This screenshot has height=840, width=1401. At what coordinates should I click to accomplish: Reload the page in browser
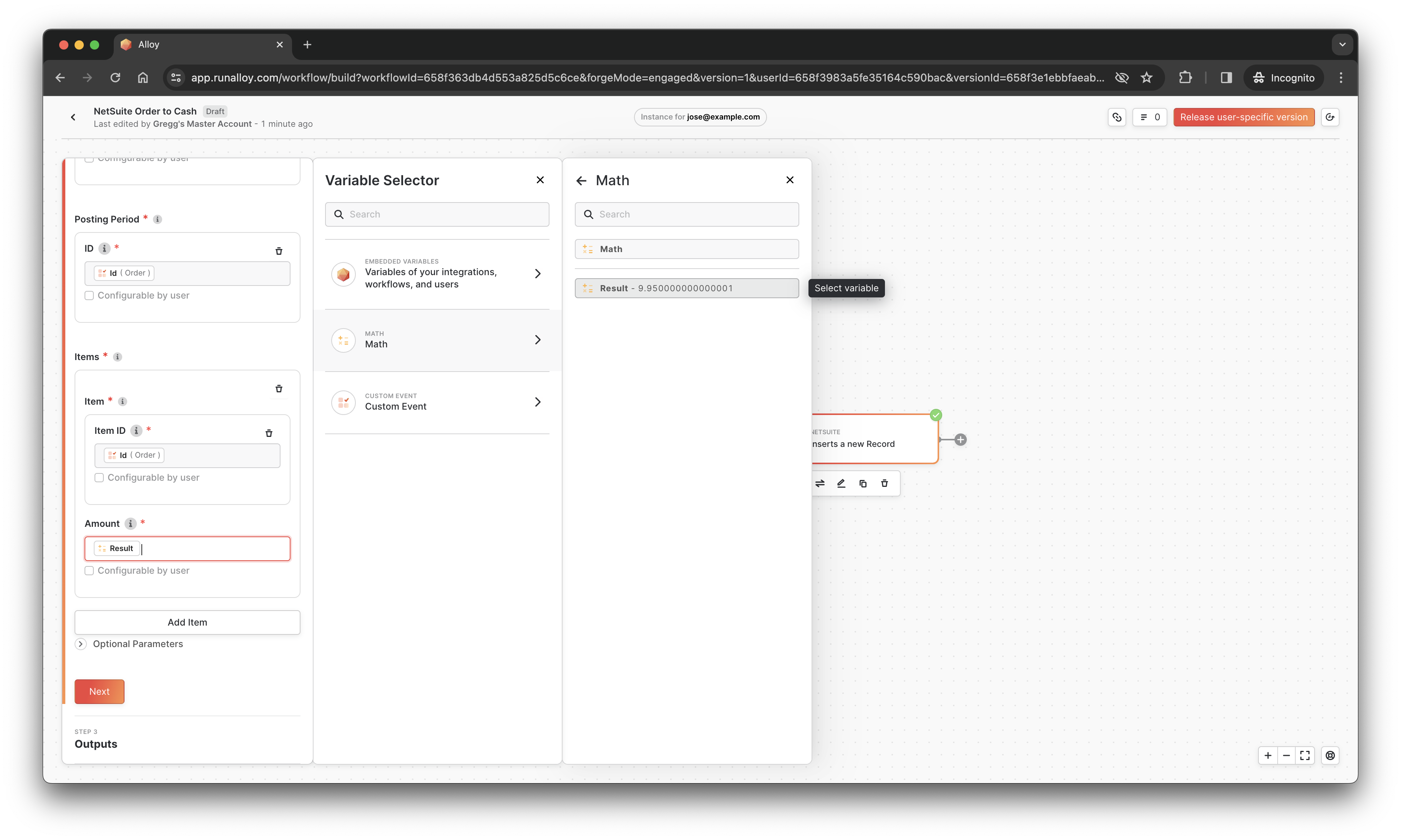tap(115, 78)
